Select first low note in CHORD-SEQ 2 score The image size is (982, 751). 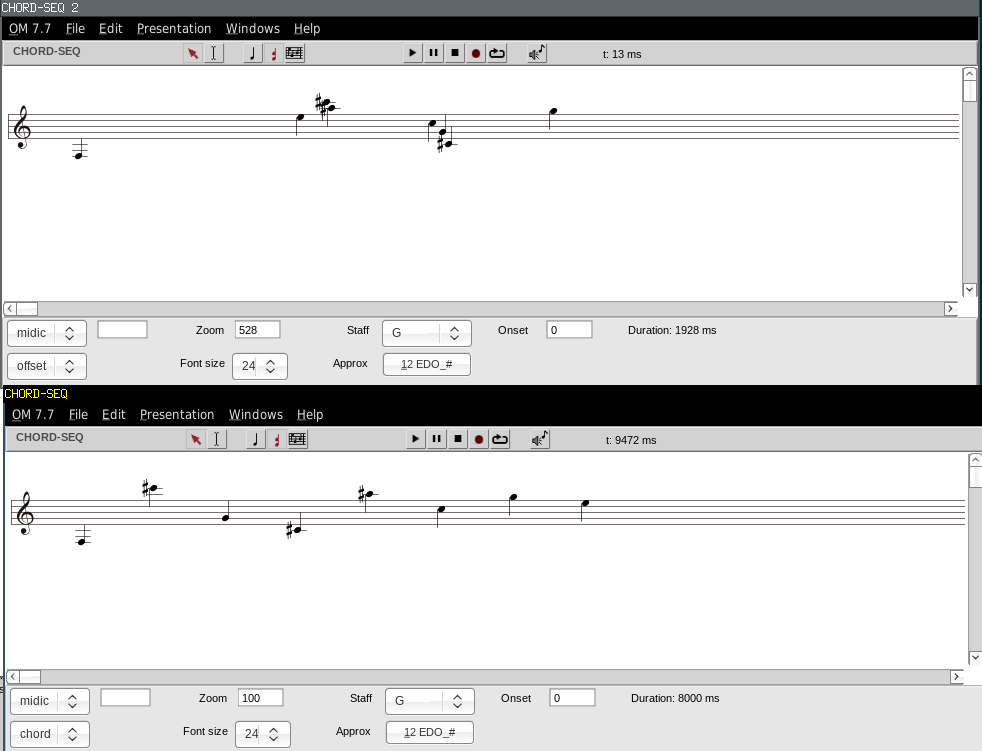point(78,155)
